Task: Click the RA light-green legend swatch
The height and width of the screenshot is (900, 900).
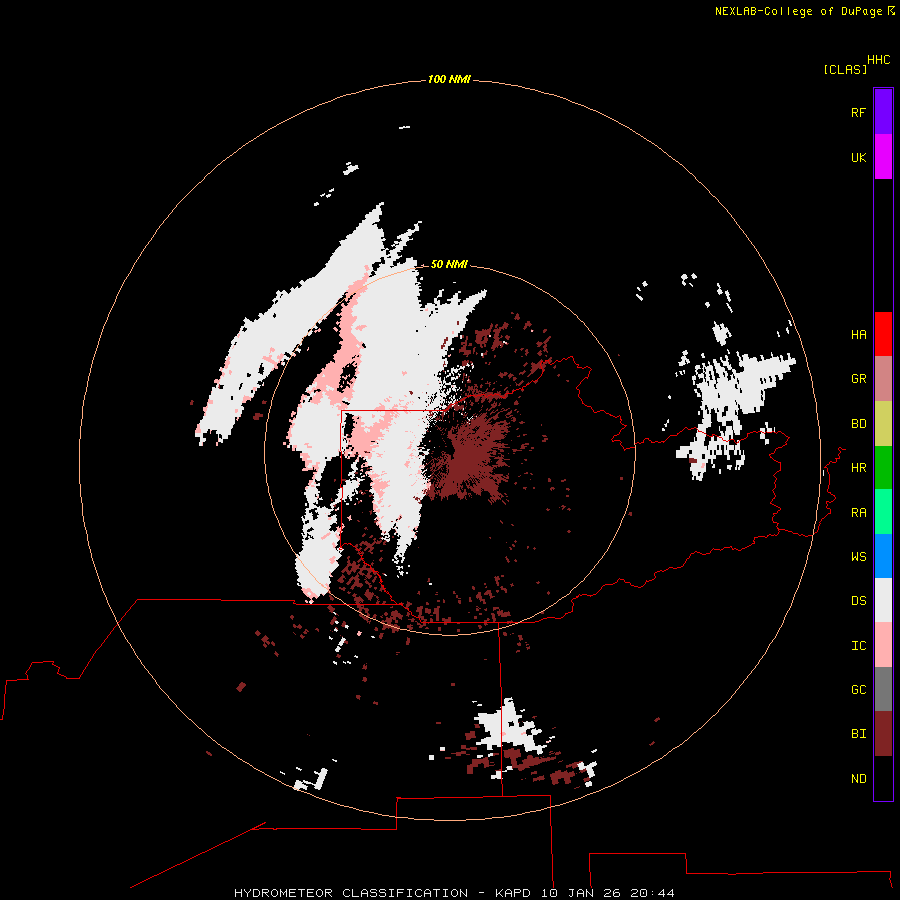Action: point(883,512)
